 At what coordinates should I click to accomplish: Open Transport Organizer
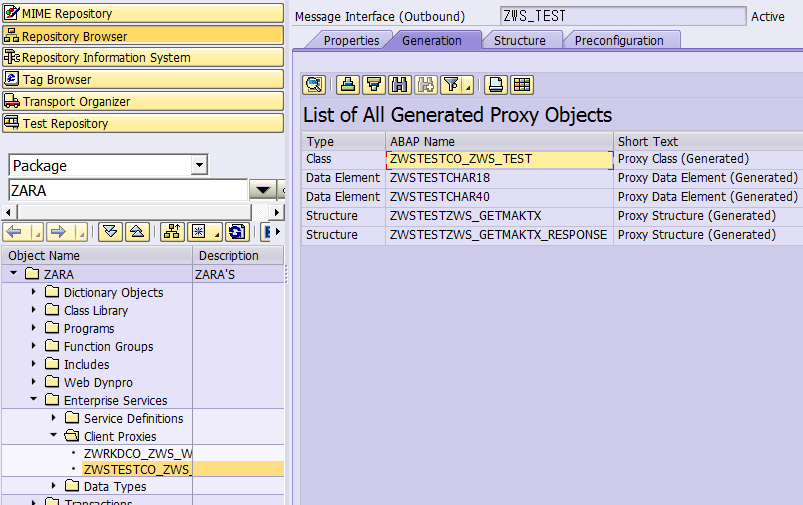click(143, 101)
